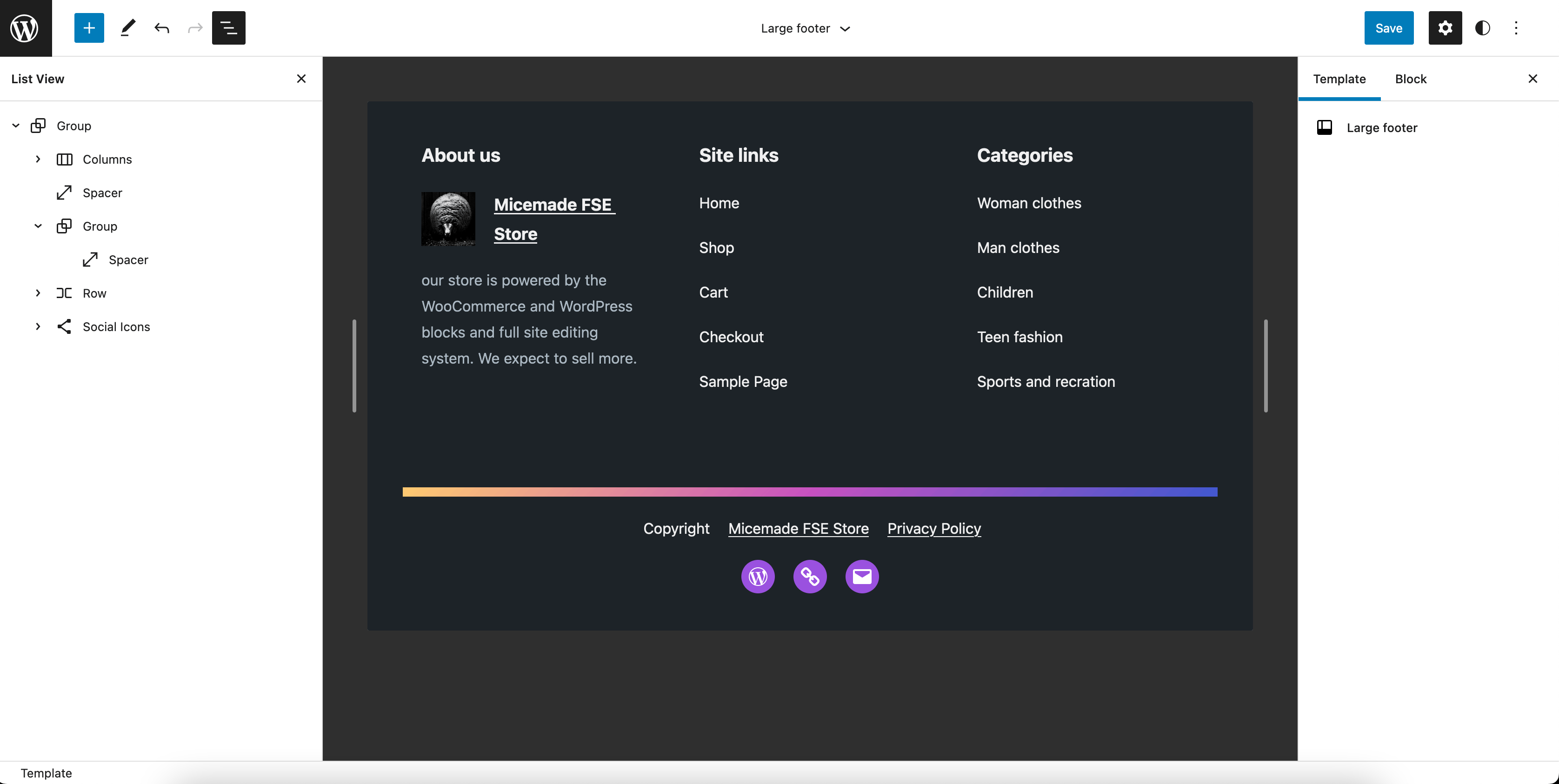1559x784 pixels.
Task: Close the List View panel
Action: tap(301, 79)
